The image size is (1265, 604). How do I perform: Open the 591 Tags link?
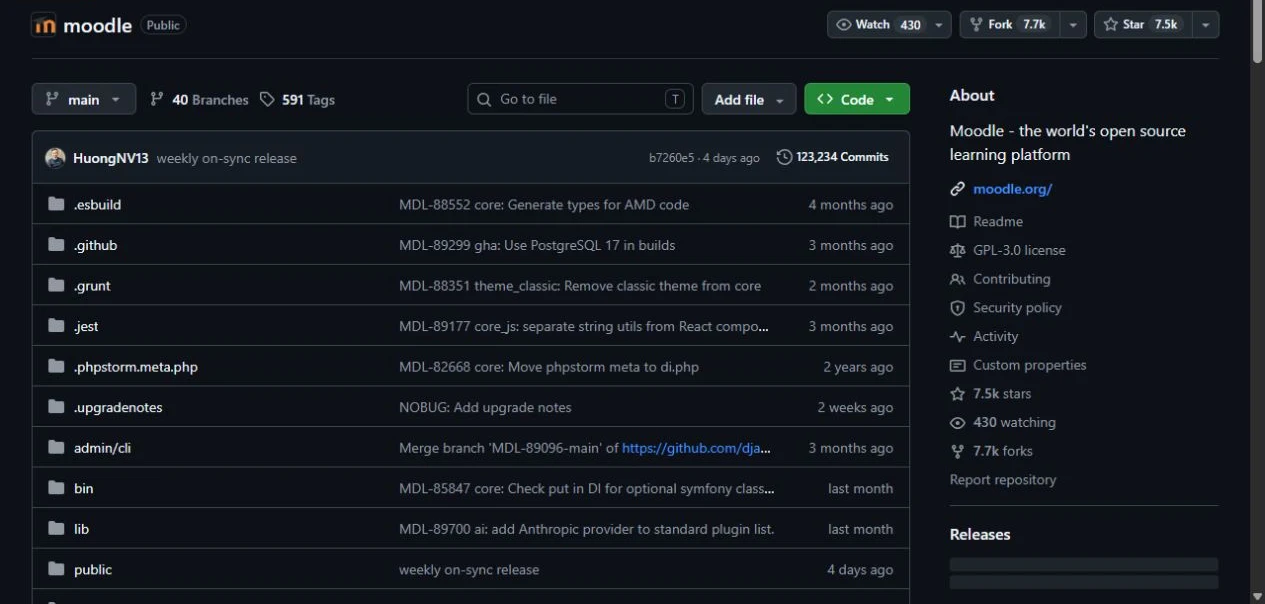click(x=297, y=99)
